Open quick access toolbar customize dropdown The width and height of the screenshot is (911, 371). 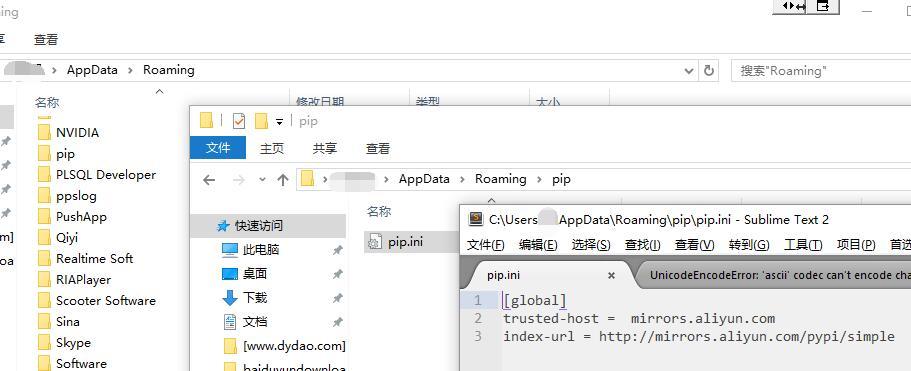(x=279, y=121)
